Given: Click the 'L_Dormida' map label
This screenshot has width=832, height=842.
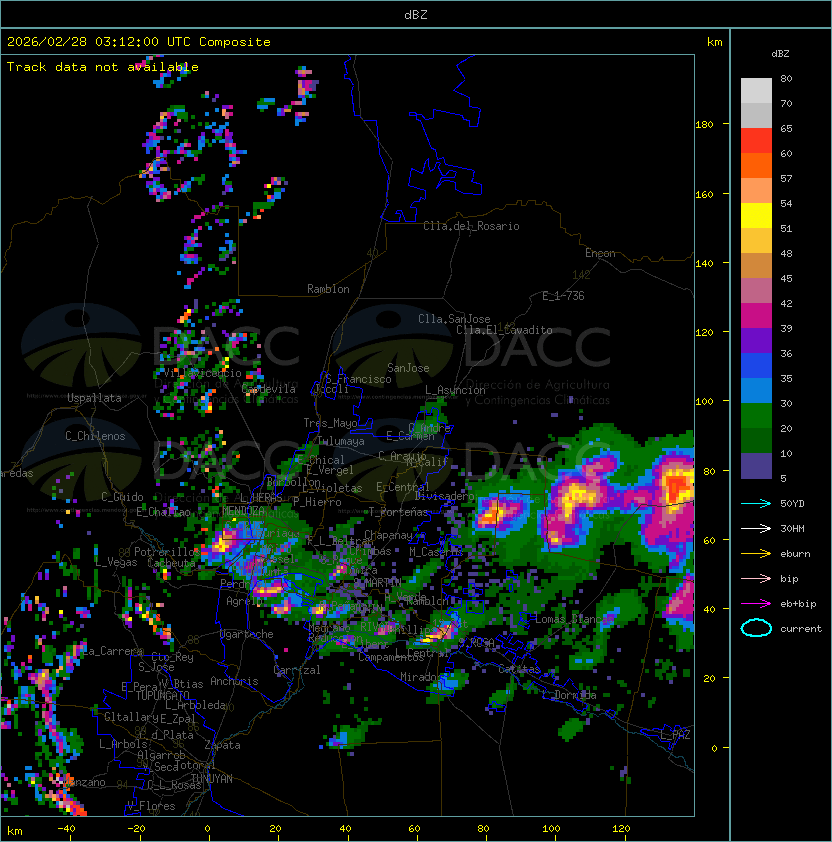Looking at the screenshot, I should pyautogui.click(x=569, y=695).
